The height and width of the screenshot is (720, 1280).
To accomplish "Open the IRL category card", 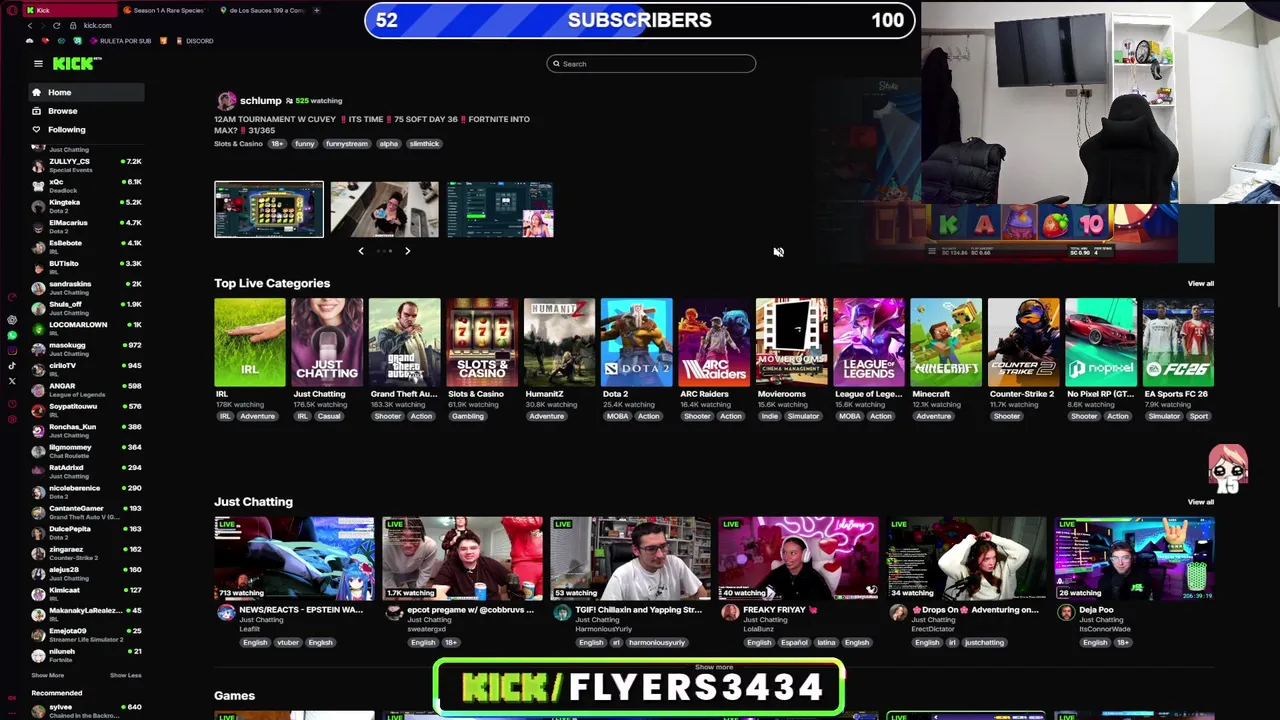I will (x=249, y=342).
